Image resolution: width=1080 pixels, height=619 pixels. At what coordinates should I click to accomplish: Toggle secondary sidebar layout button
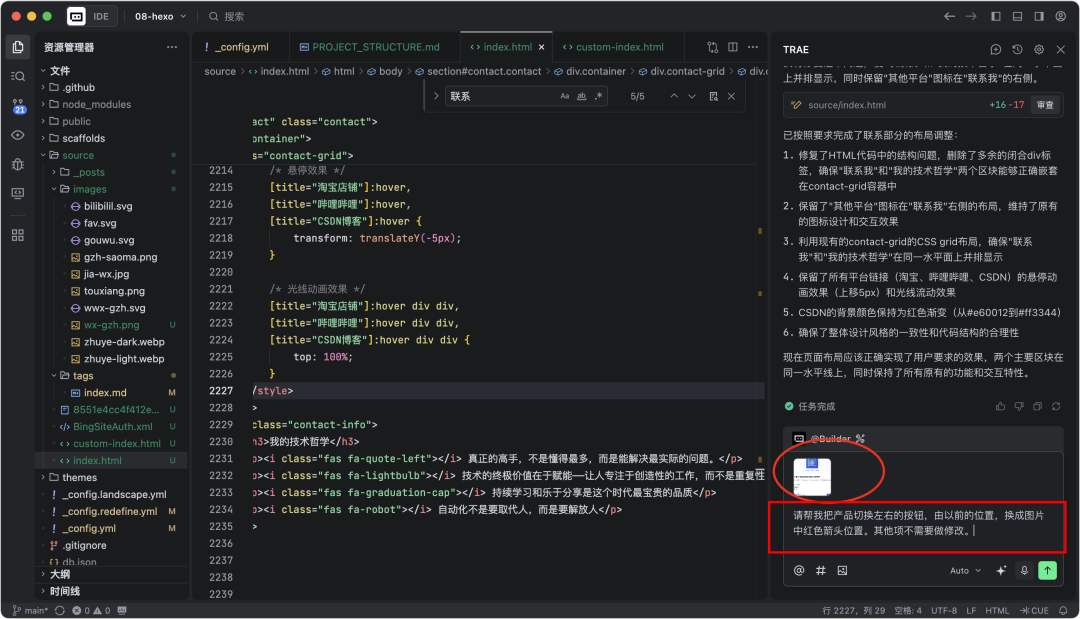pos(1039,16)
